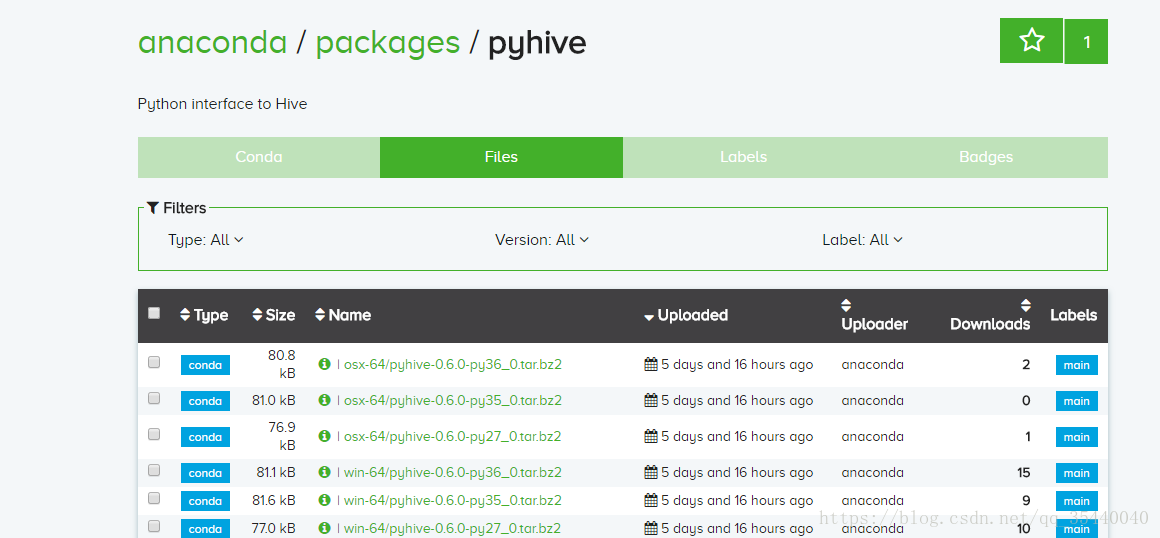Viewport: 1160px width, 538px height.
Task: Click main label for win-64 py35 row
Action: [1076, 501]
